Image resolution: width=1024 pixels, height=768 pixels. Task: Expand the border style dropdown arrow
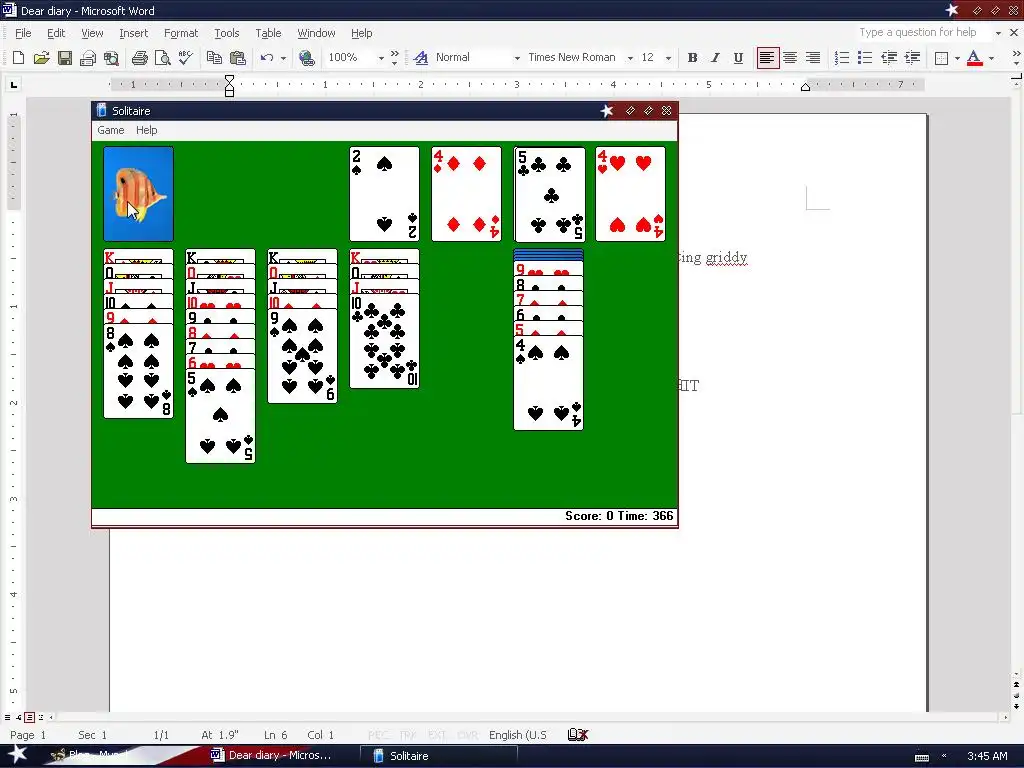coord(957,57)
